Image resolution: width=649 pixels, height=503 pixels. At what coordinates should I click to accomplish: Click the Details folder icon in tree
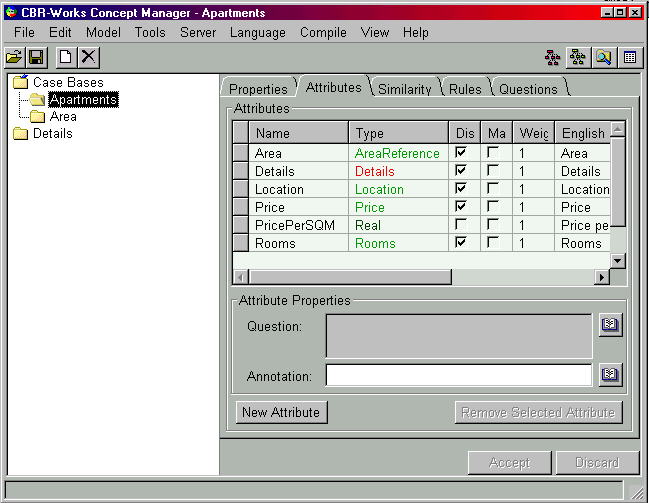tap(20, 134)
